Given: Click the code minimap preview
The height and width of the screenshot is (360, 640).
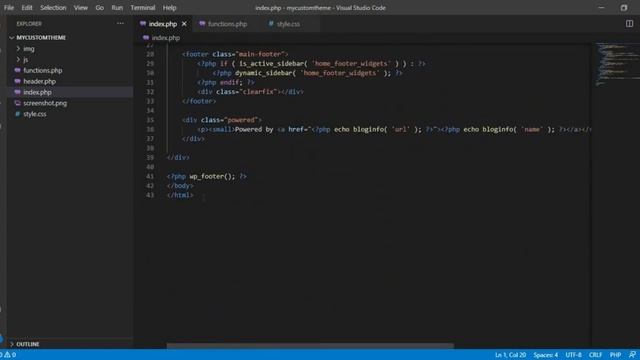Looking at the screenshot, I should tap(617, 64).
